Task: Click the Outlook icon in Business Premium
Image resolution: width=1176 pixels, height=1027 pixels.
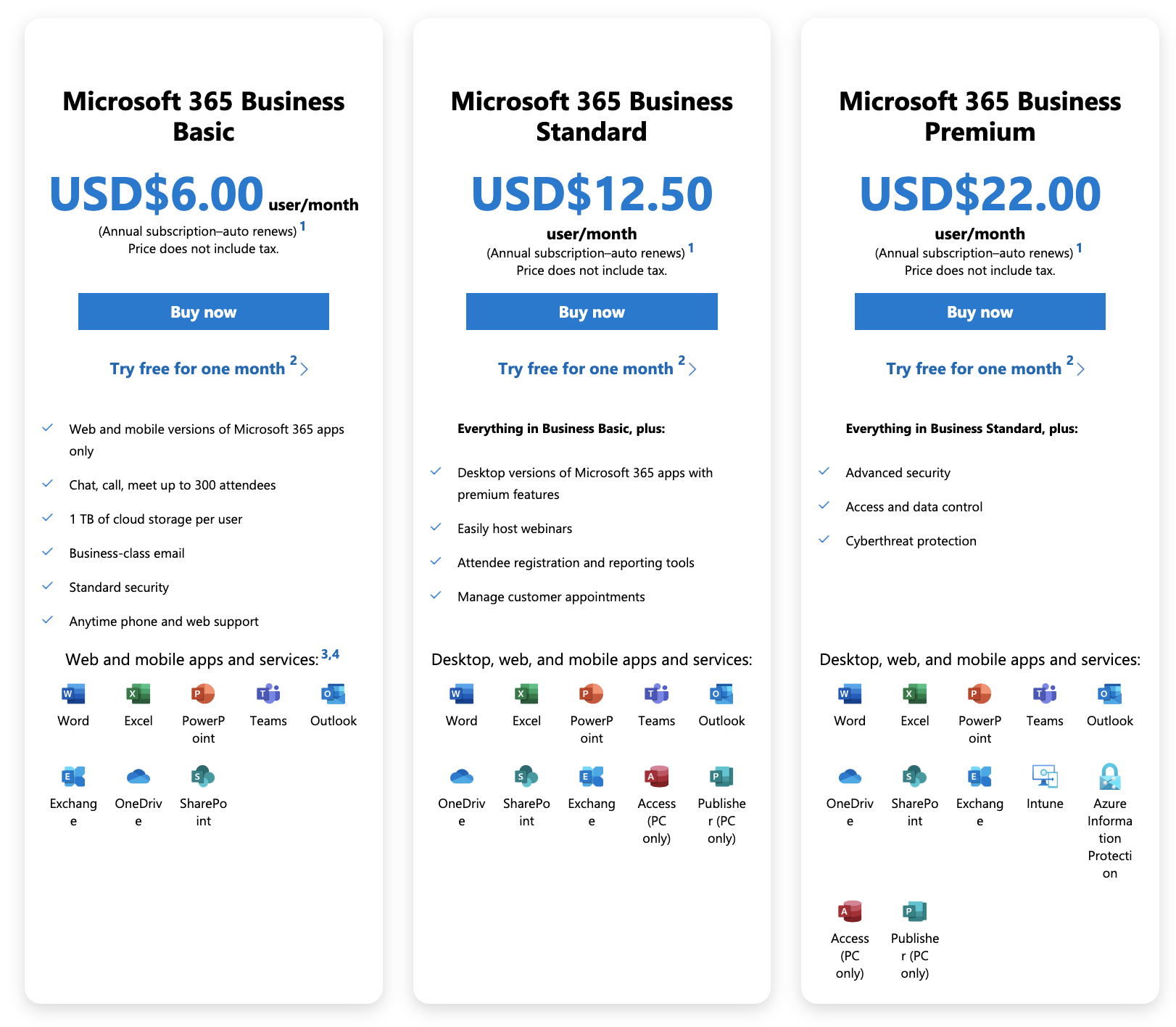Action: pos(1110,694)
